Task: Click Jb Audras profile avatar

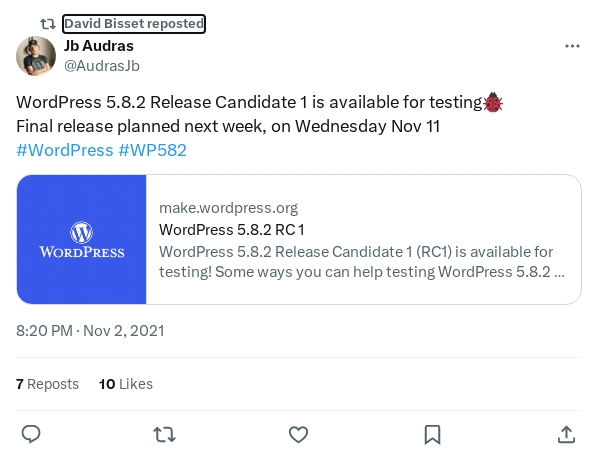Action: pyautogui.click(x=36, y=56)
